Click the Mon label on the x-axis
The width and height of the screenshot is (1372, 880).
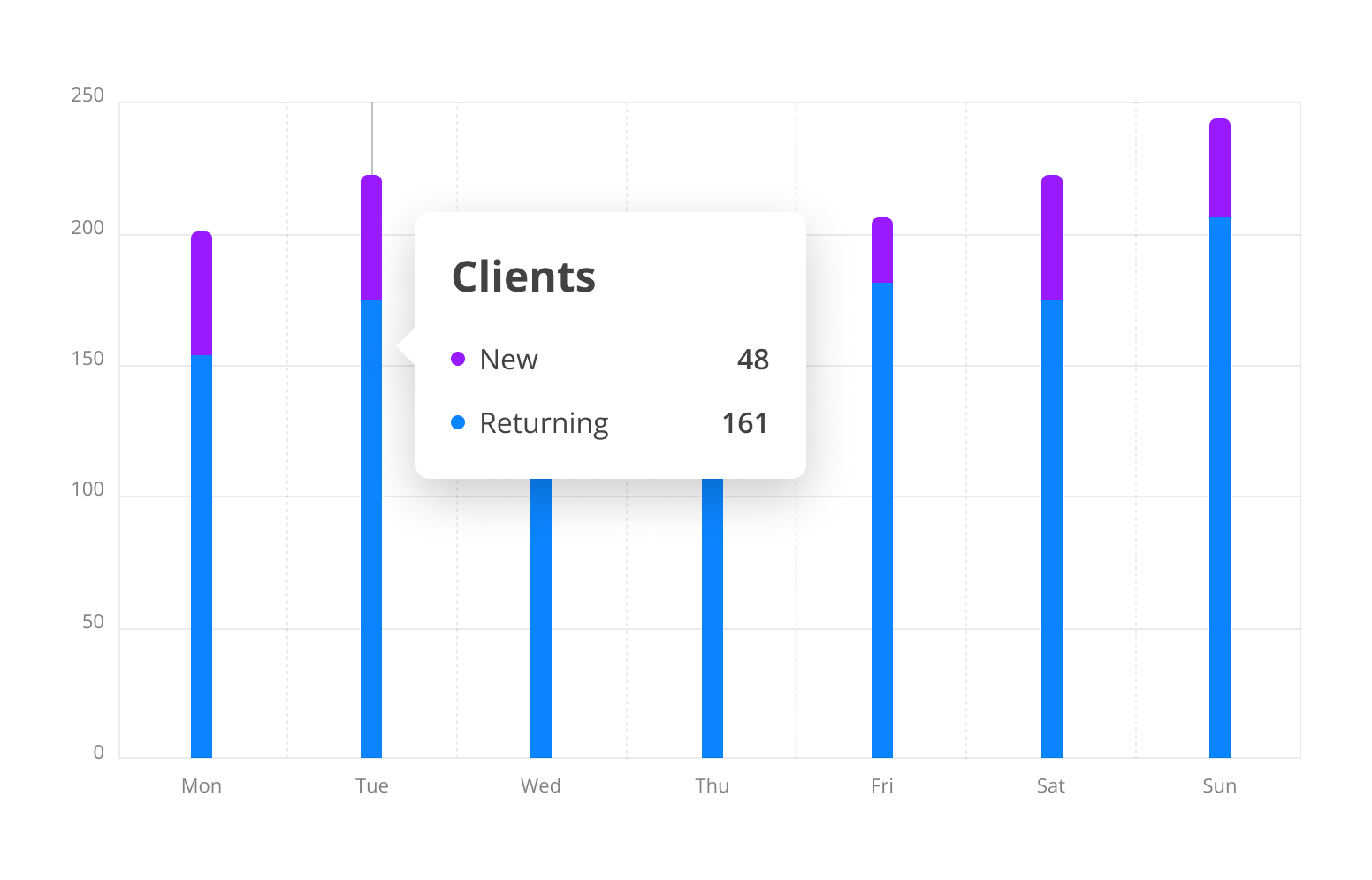(x=202, y=785)
